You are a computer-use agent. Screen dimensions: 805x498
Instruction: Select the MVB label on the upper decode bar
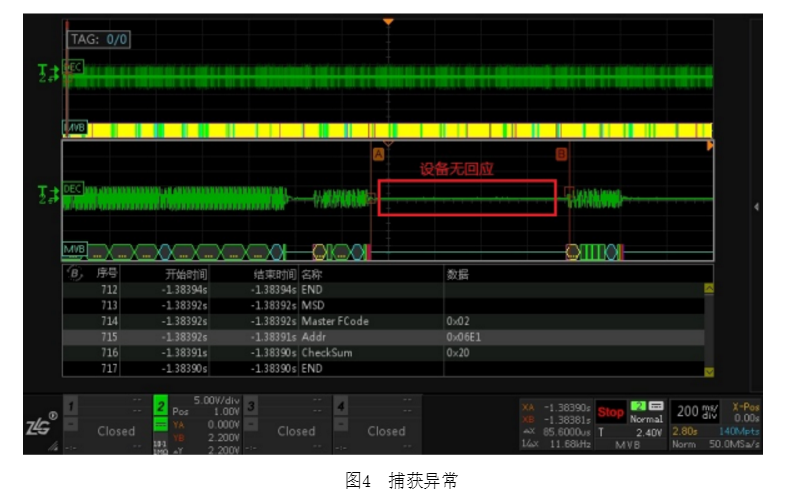(75, 127)
